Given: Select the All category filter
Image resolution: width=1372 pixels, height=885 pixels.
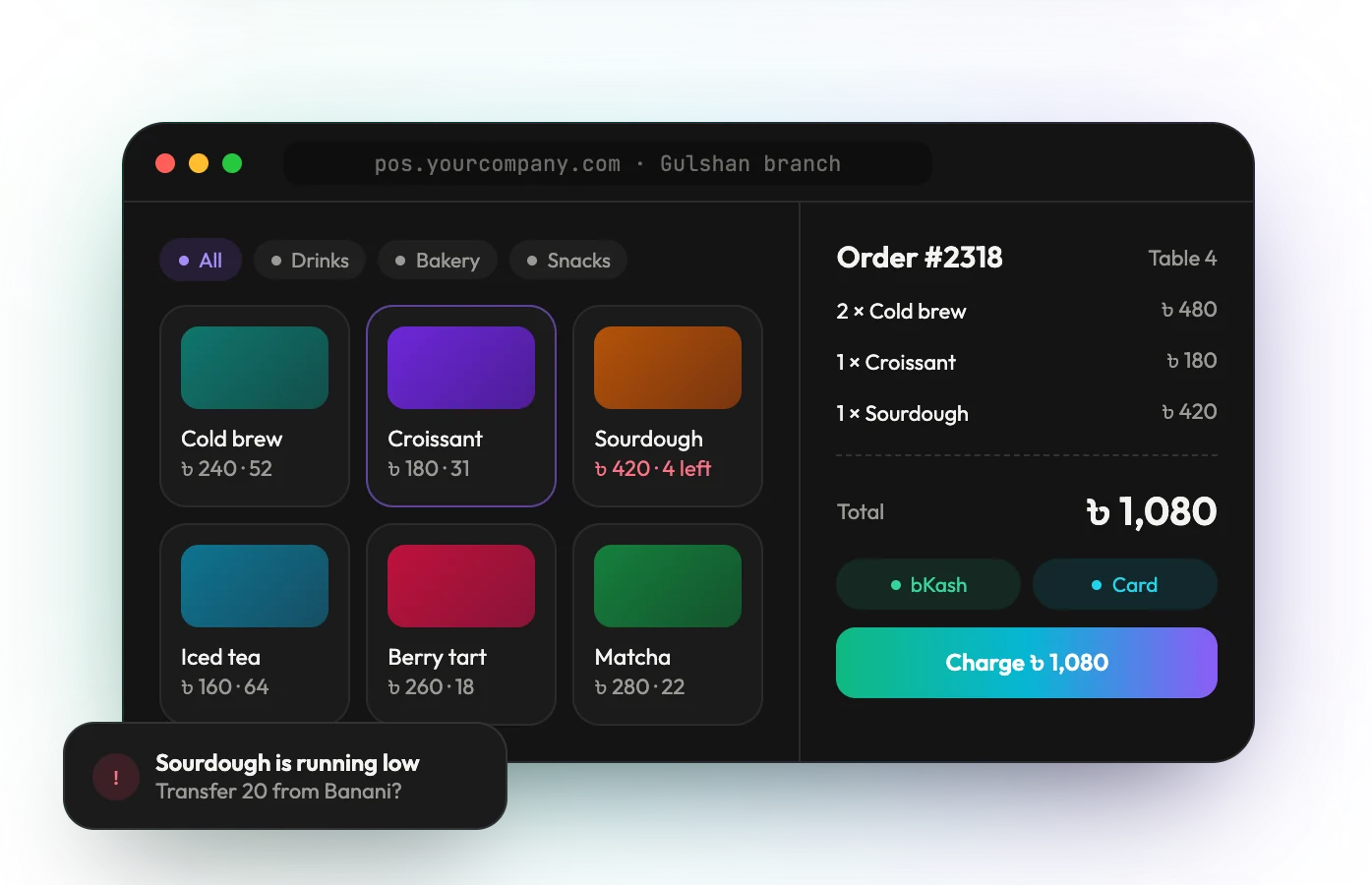Looking at the screenshot, I should [x=201, y=261].
